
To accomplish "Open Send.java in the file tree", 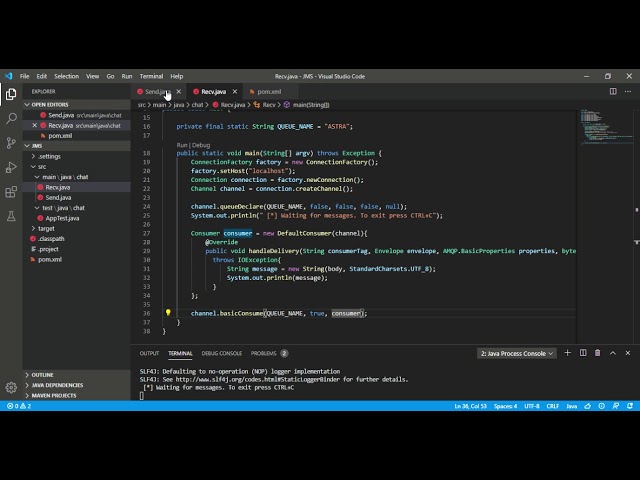I will point(76,198).
